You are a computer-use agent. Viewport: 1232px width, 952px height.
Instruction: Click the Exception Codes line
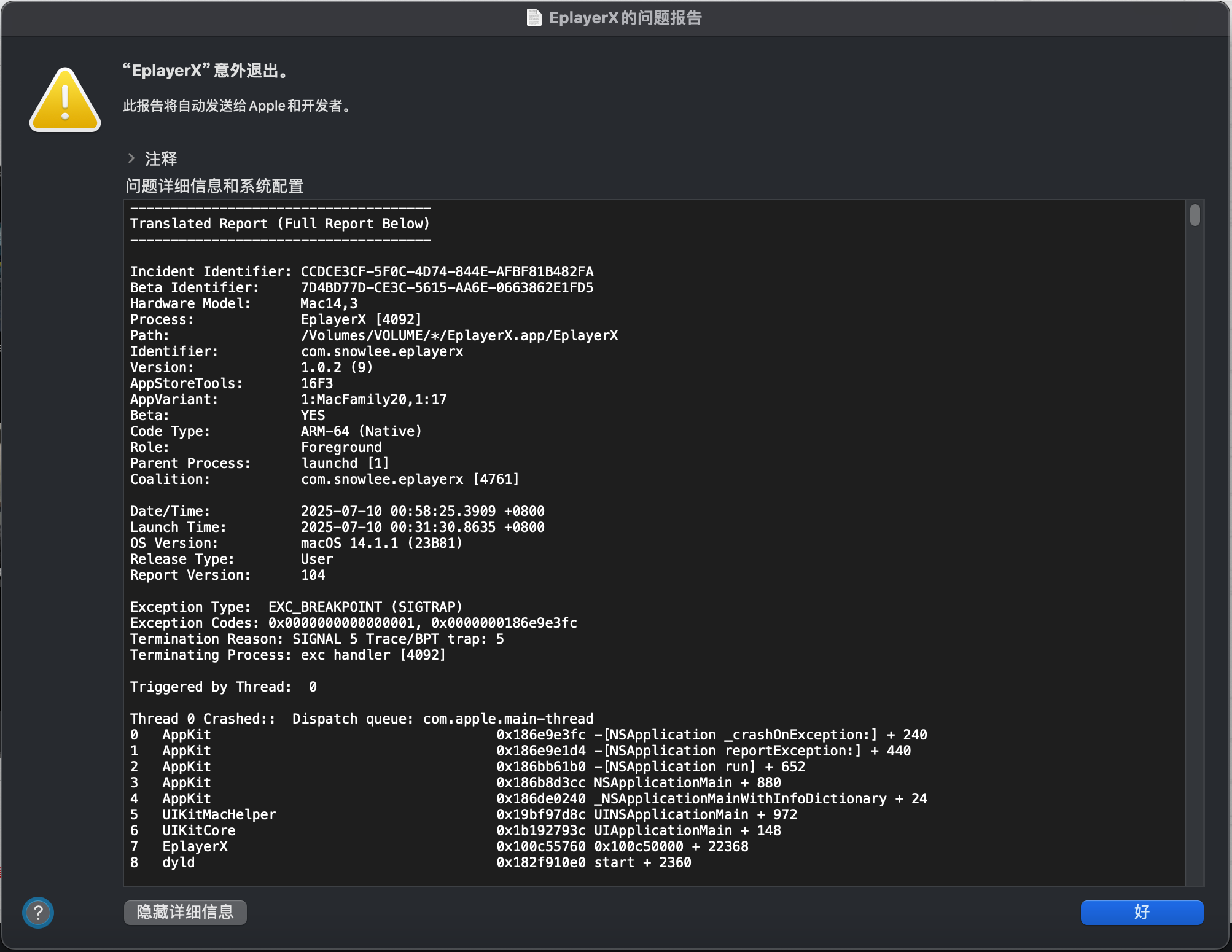[354, 623]
